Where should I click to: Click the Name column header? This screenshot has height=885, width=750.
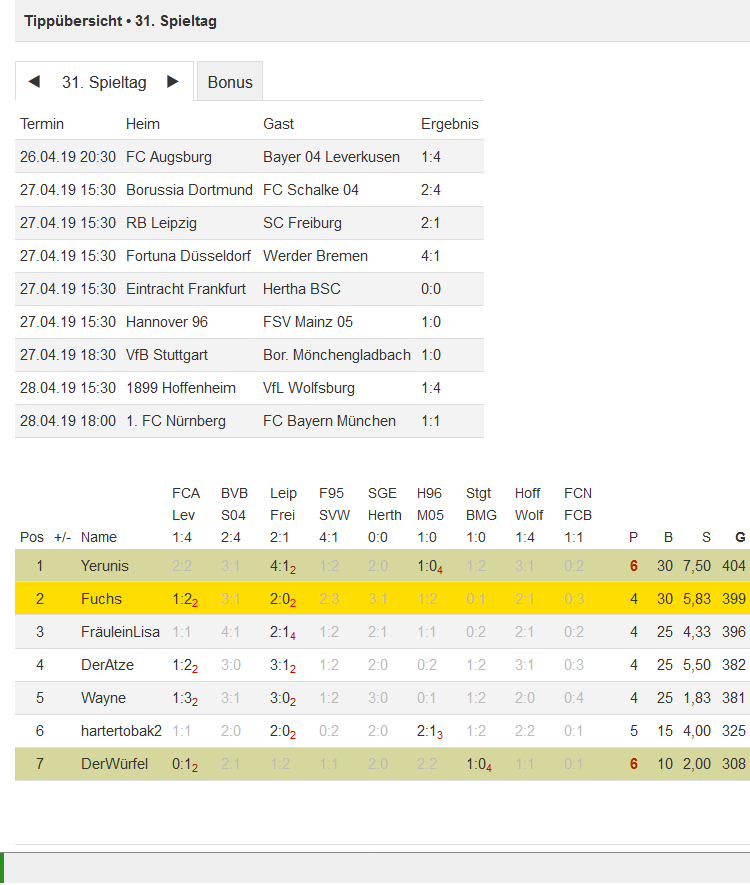pyautogui.click(x=99, y=537)
